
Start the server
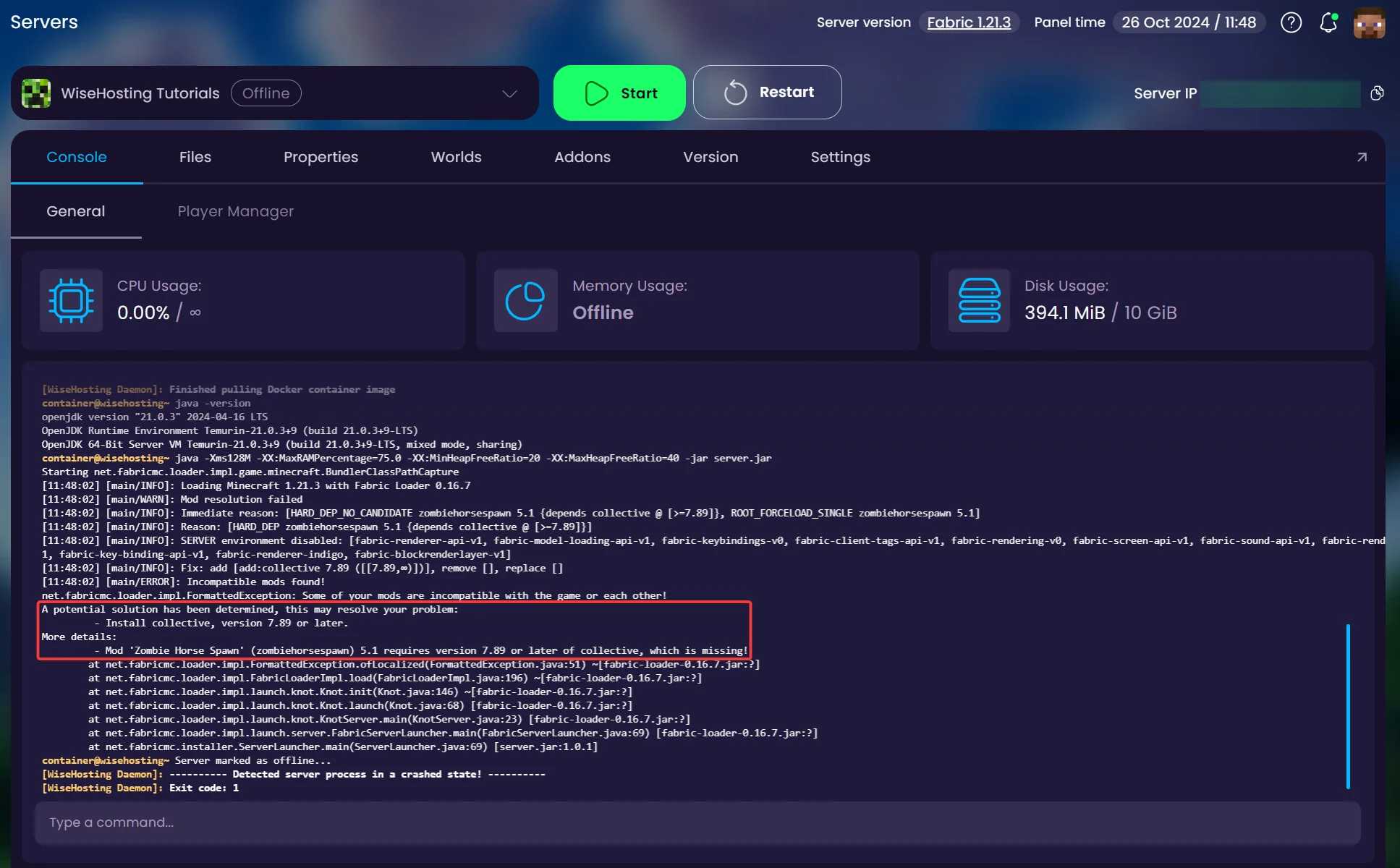click(619, 93)
